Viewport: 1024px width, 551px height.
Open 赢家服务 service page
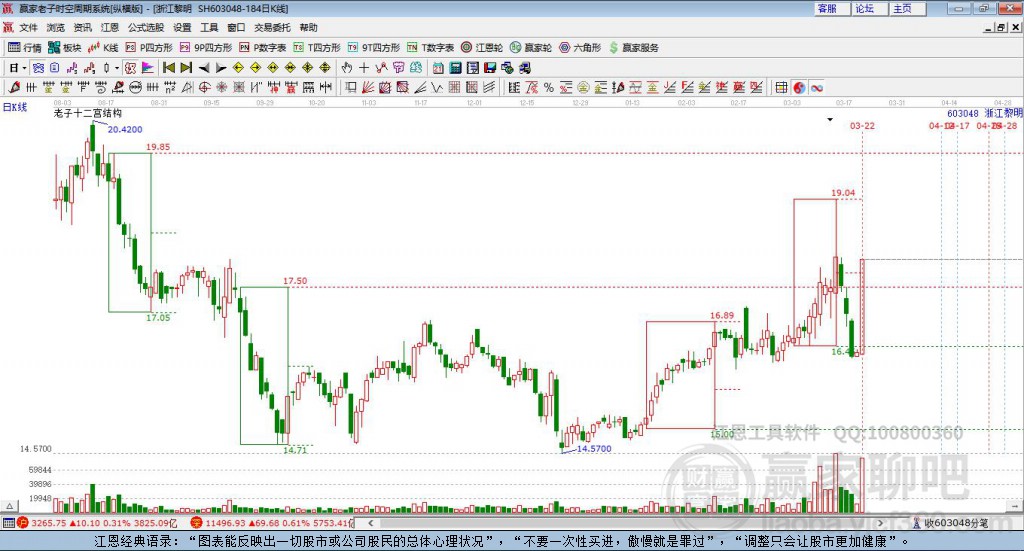[x=633, y=48]
